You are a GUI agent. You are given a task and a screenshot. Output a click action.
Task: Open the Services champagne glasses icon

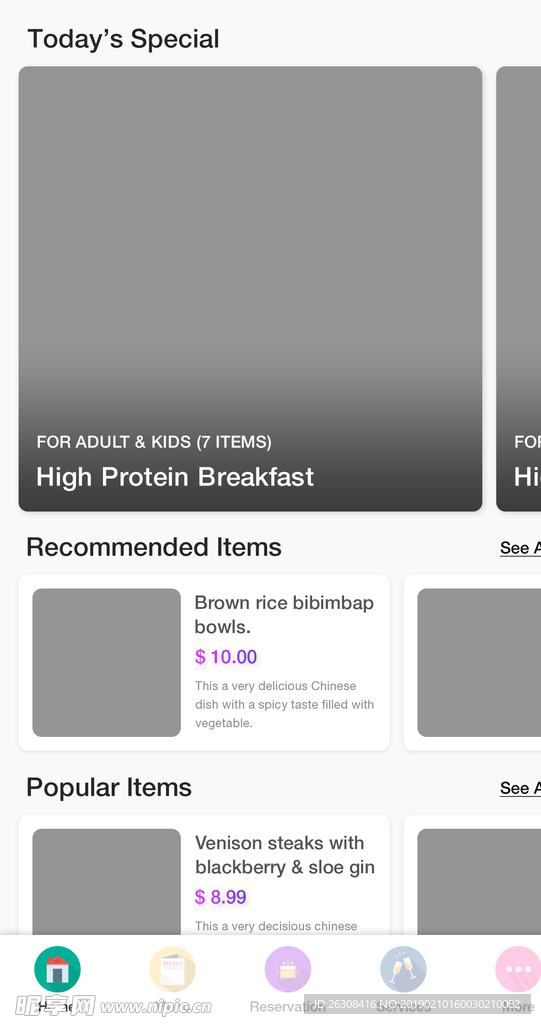click(x=403, y=969)
